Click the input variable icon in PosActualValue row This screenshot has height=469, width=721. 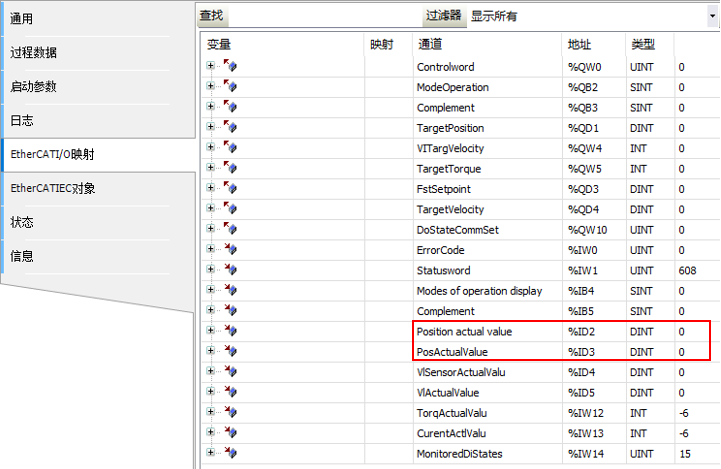[230, 350]
